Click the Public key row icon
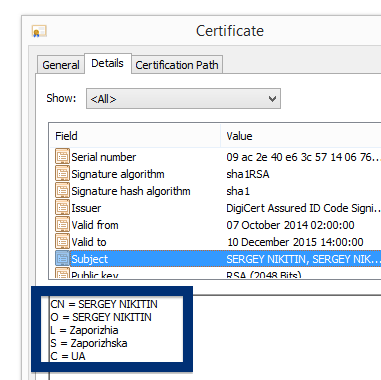381x380 pixels. (62, 274)
